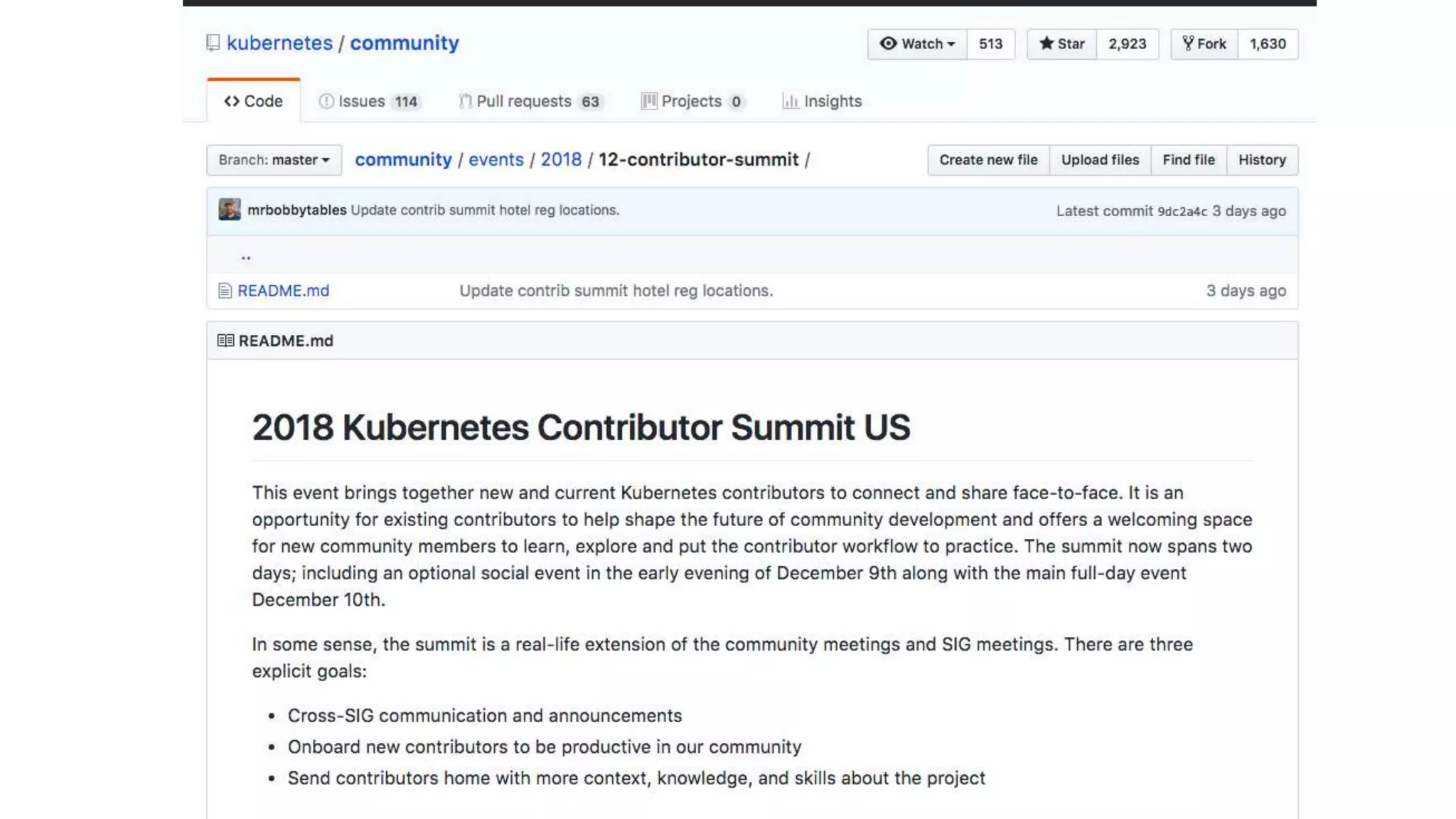The height and width of the screenshot is (819, 1456).
Task: Expand the Branch: master selector
Action: pyautogui.click(x=274, y=160)
